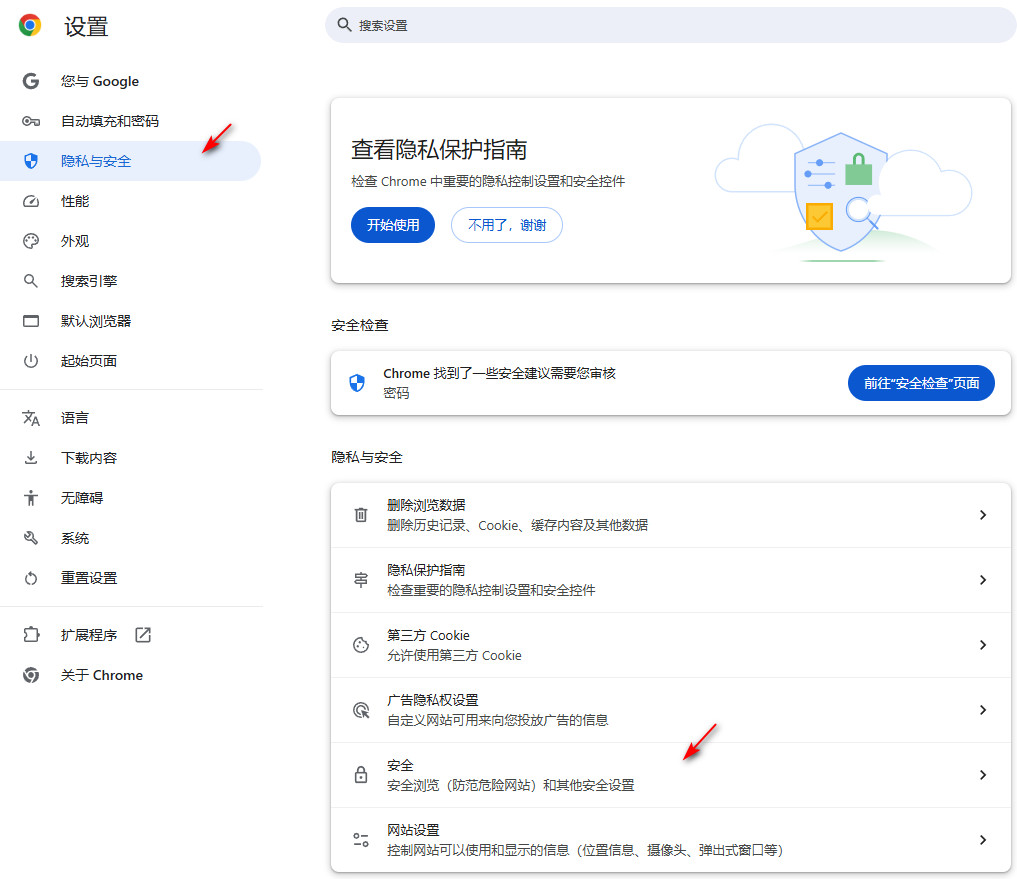Viewport: 1017px width, 879px height.
Task: Open the 外观 settings section
Action: coord(130,241)
